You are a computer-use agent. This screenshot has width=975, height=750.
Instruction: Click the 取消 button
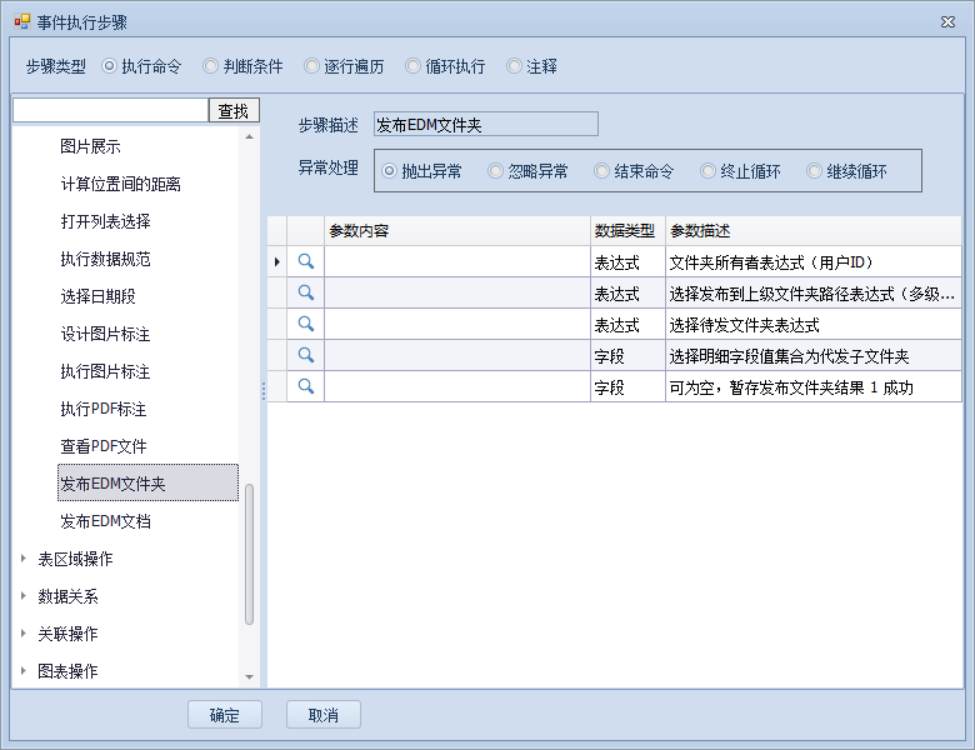pos(323,715)
